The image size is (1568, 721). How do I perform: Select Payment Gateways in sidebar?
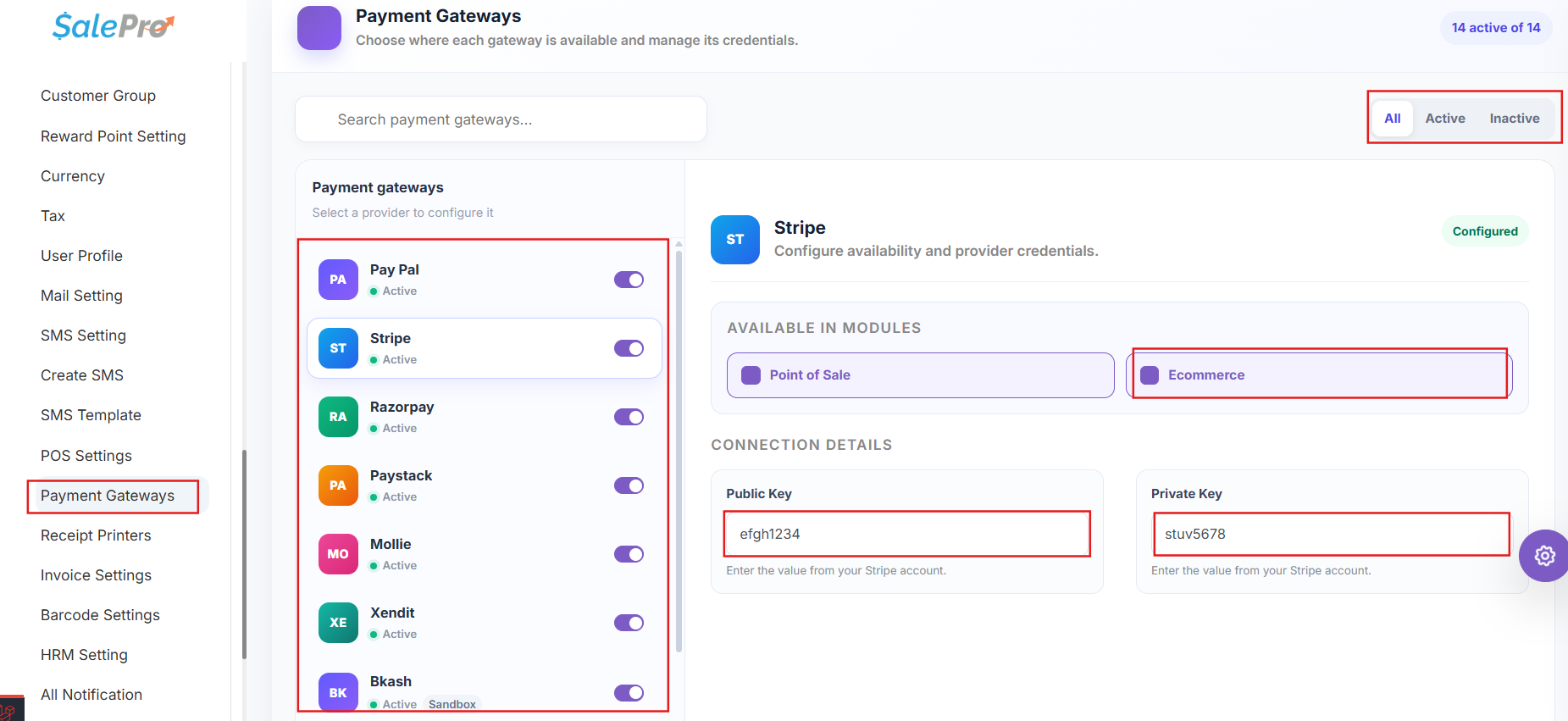pos(108,496)
